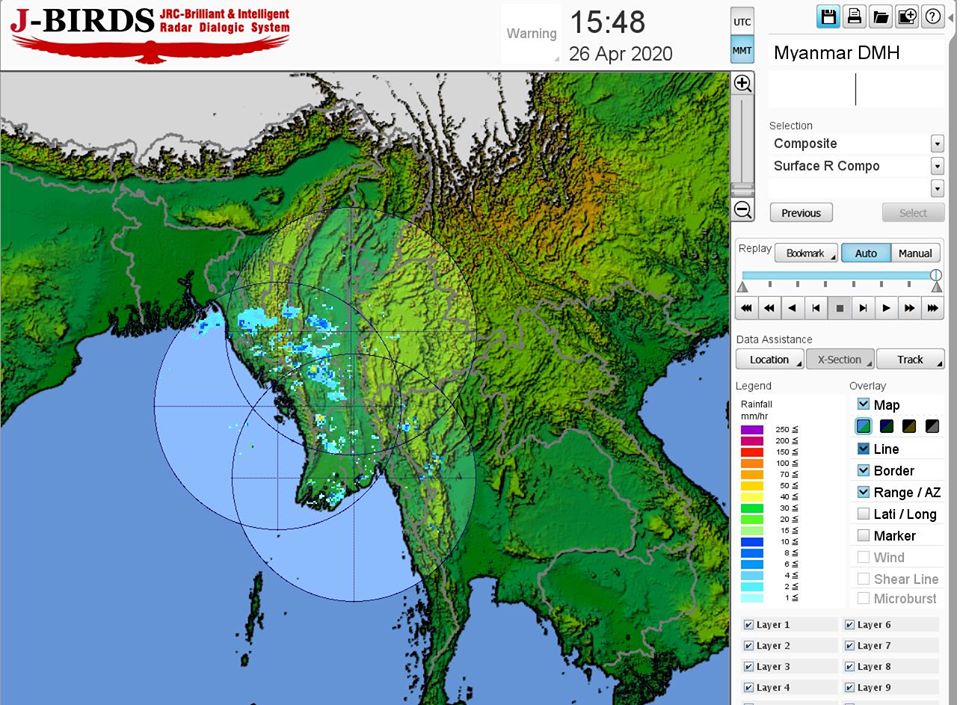Switch replay mode to Manual
This screenshot has height=705, width=960.
[915, 254]
